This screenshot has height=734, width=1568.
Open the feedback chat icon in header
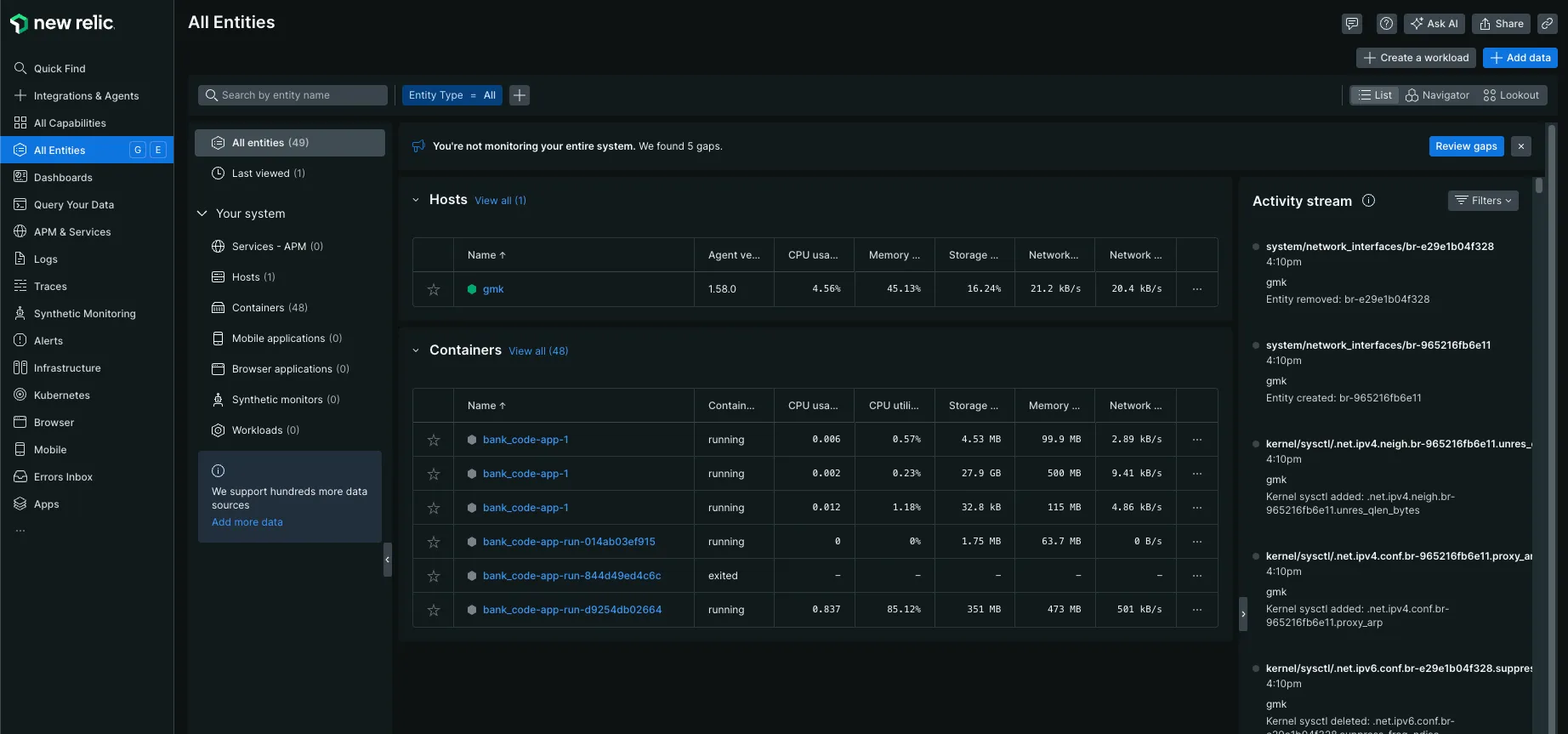point(1351,24)
